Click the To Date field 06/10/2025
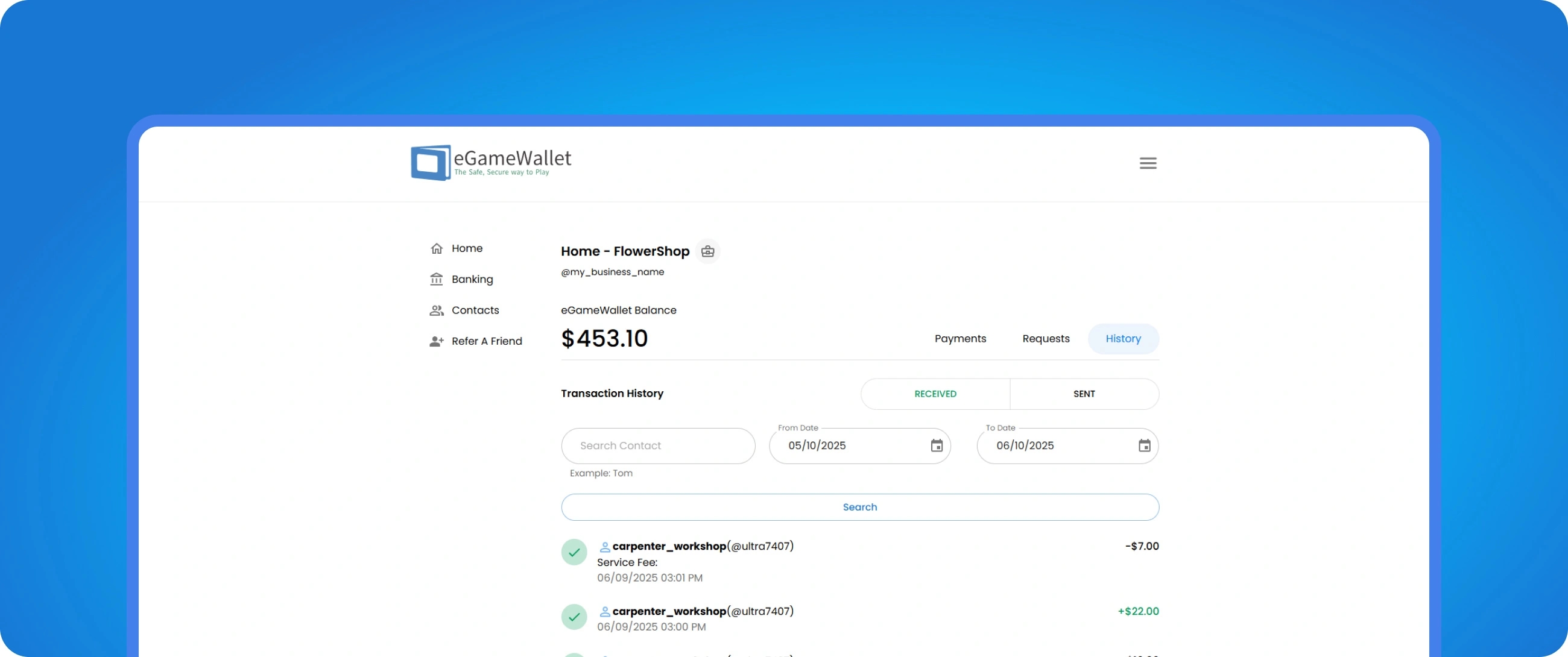 1067,446
